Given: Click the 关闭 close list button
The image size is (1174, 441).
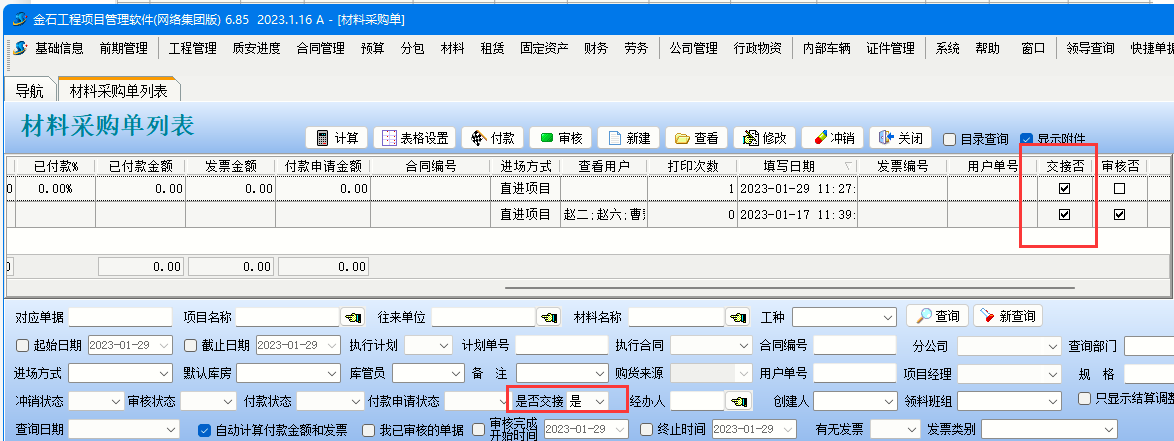Looking at the screenshot, I should click(x=900, y=138).
